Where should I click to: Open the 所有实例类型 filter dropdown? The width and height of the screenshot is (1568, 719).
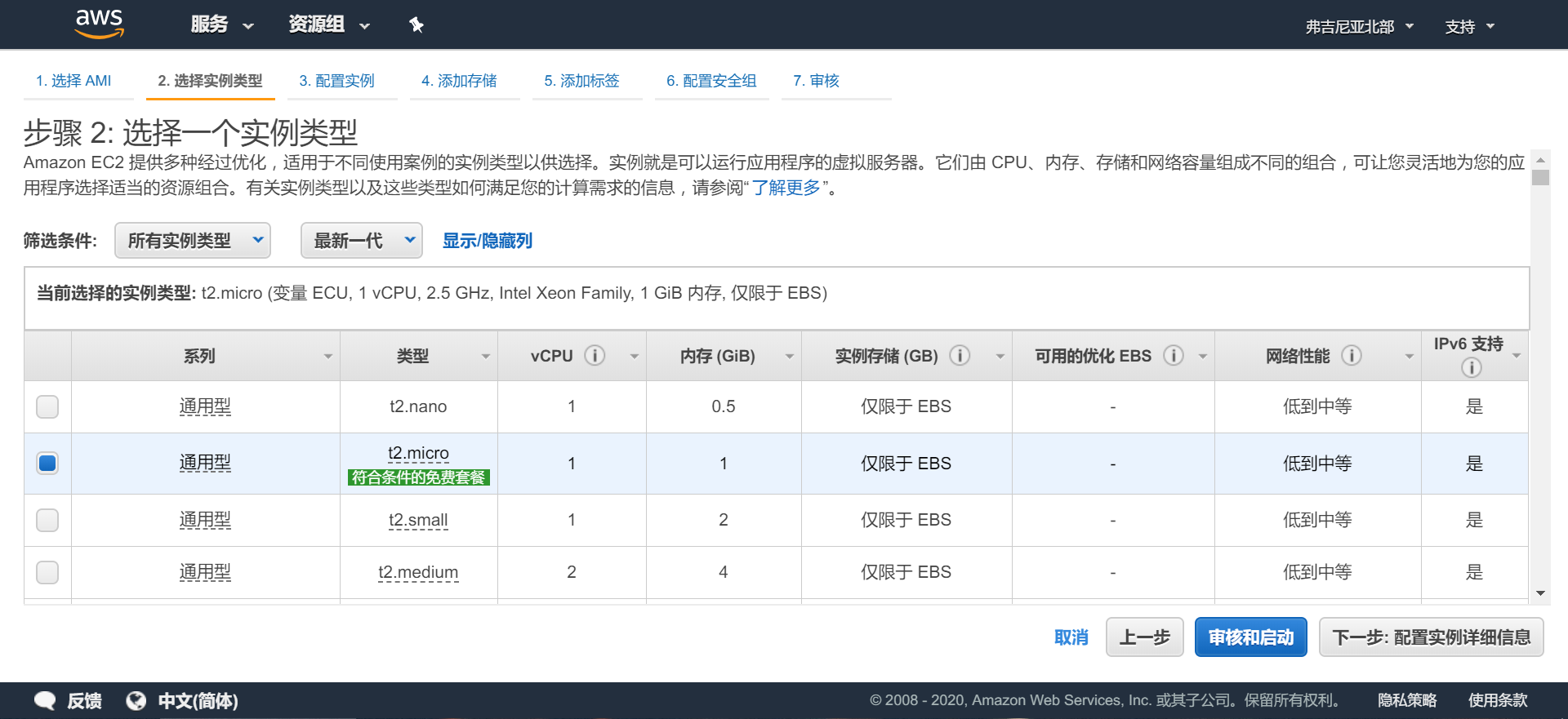[193, 241]
